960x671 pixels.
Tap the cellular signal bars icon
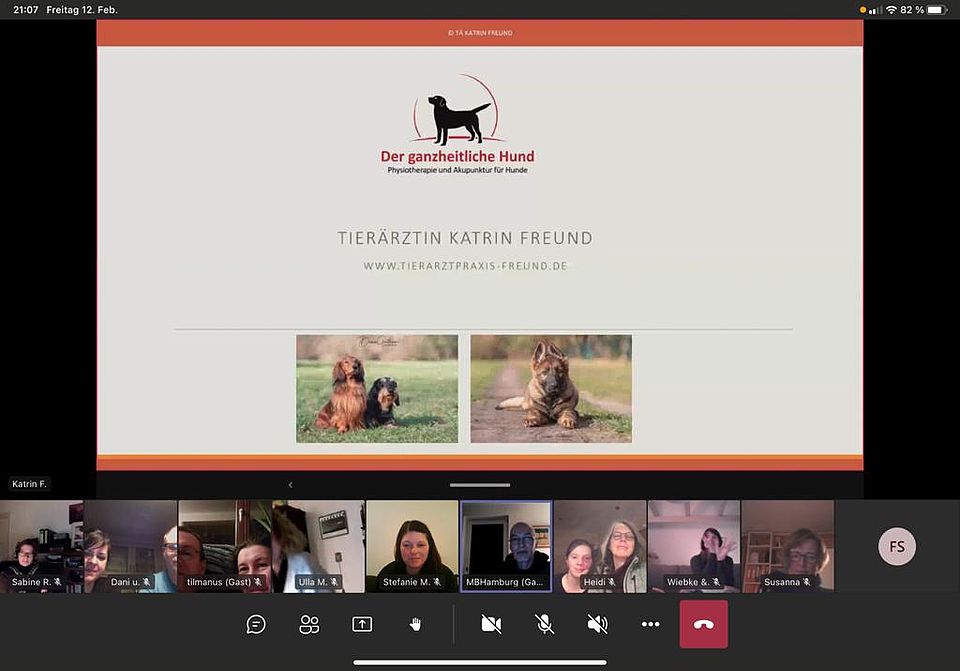click(876, 10)
